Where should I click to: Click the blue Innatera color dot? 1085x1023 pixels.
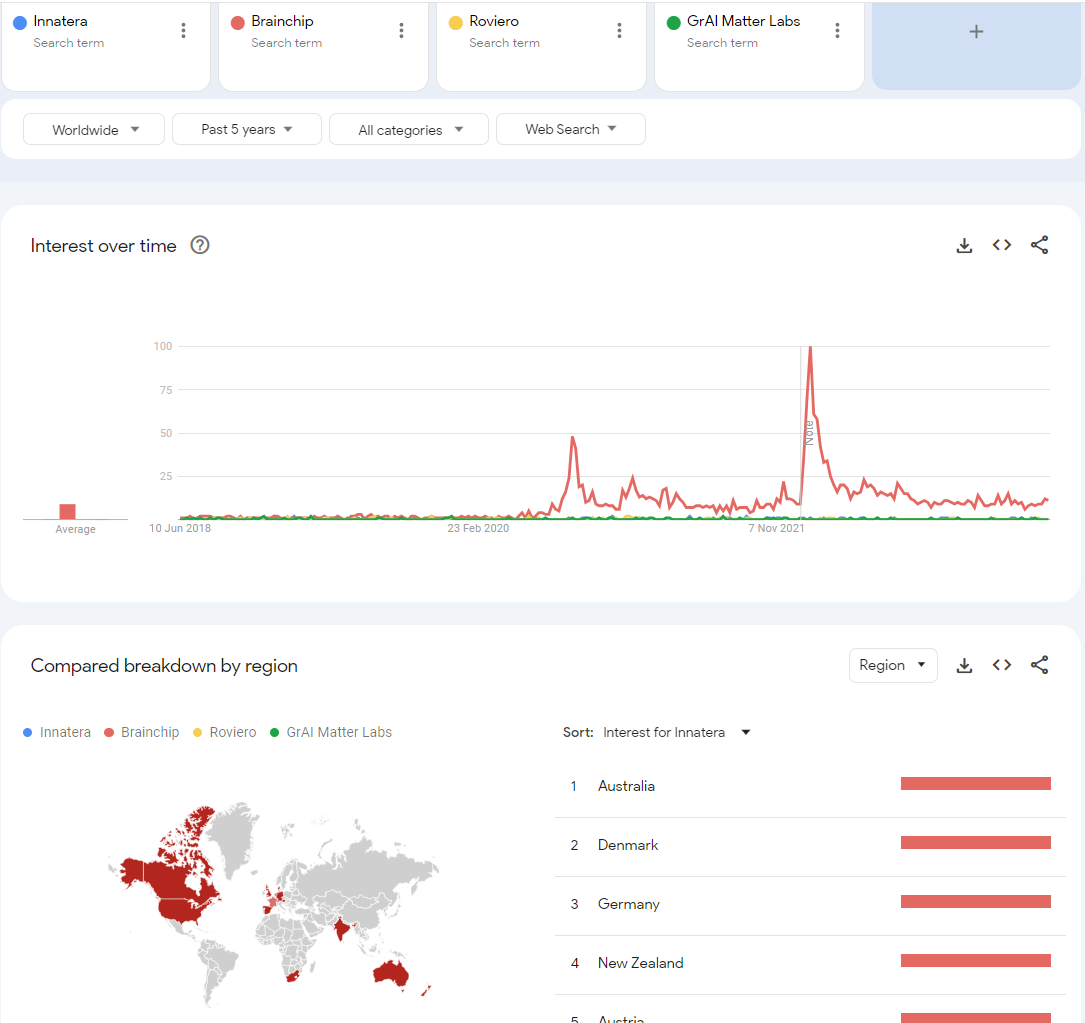tap(20, 23)
